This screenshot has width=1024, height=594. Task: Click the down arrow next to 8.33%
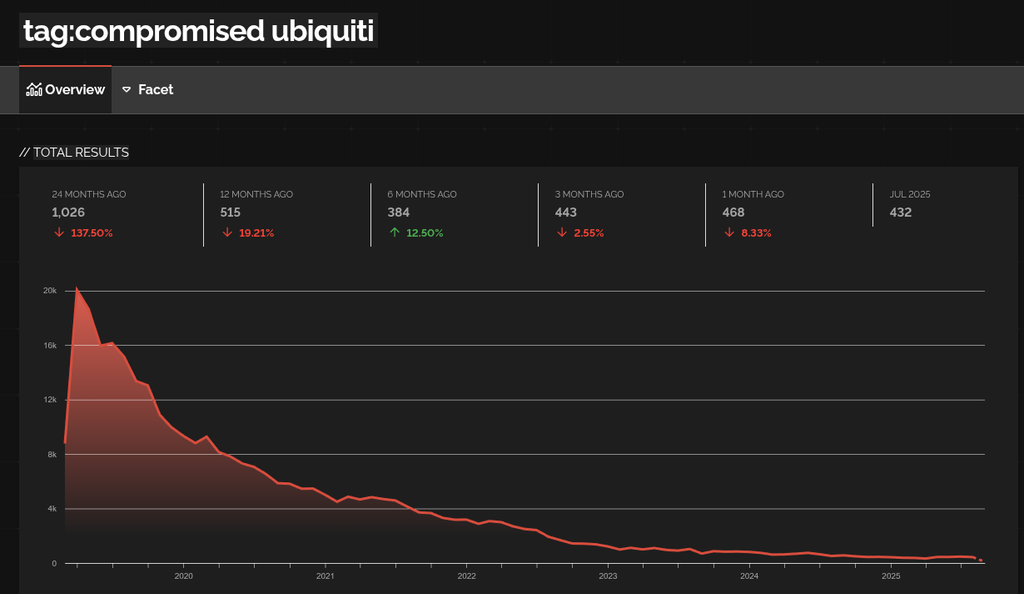729,233
